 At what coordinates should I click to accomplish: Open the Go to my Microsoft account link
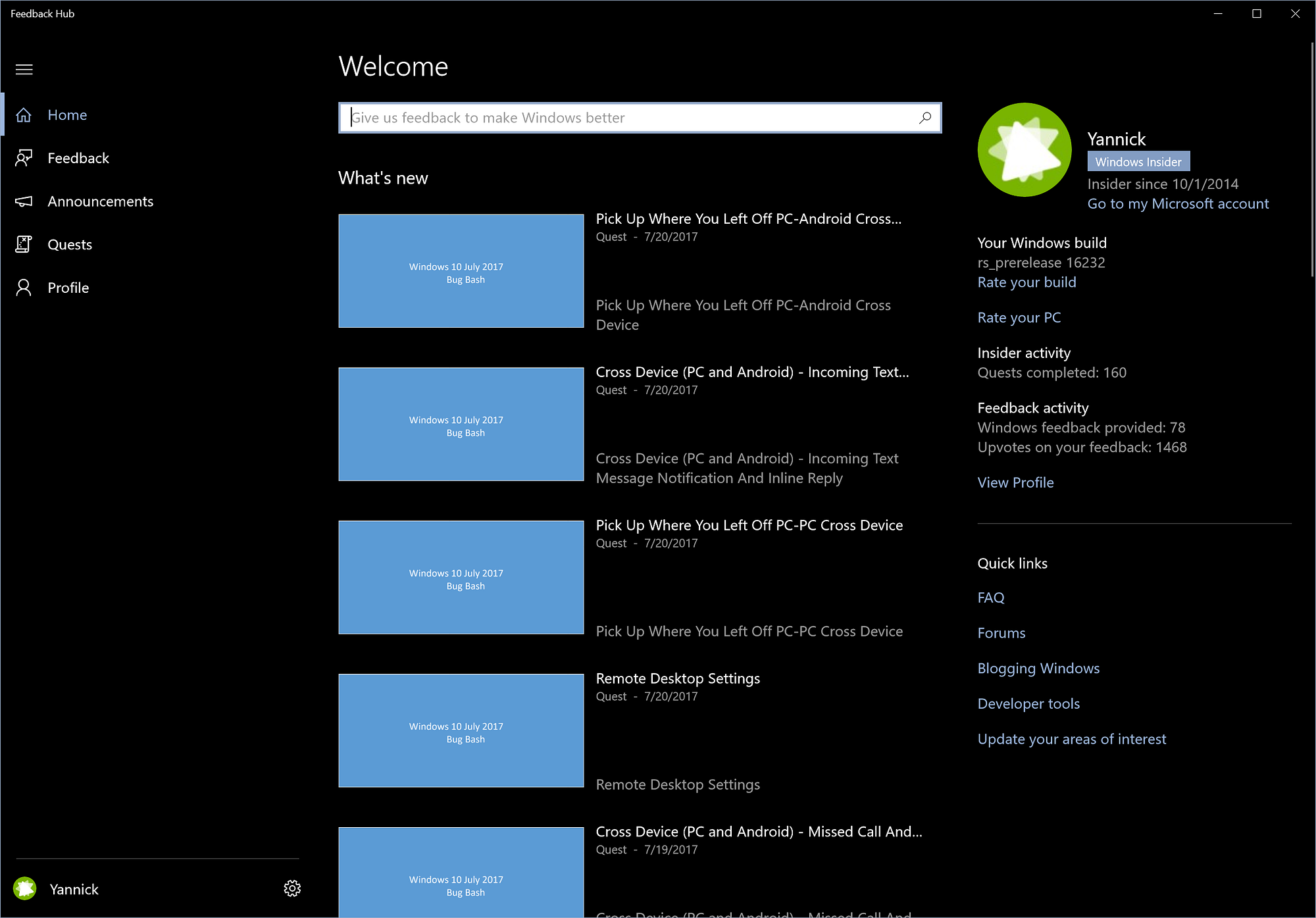tap(1178, 203)
